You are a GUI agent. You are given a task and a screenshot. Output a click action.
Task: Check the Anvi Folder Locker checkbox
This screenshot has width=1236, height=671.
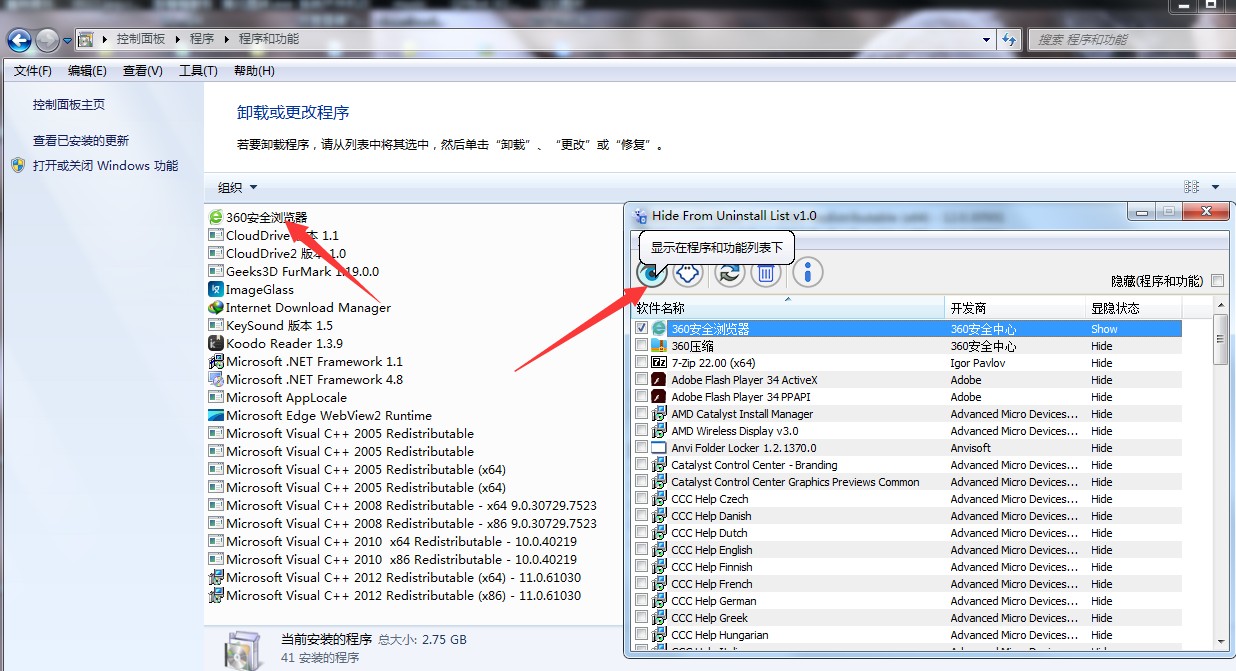(x=642, y=447)
